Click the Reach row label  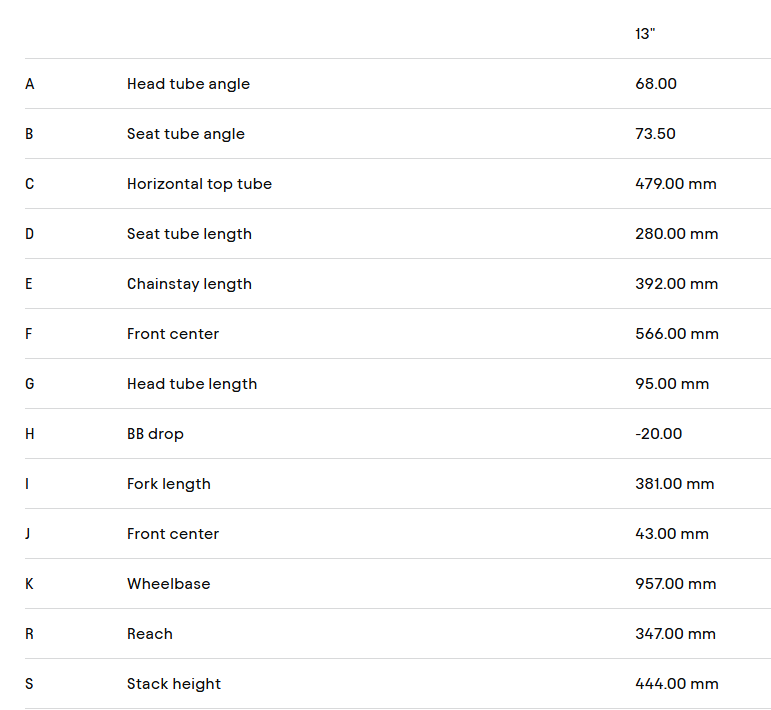pos(149,634)
